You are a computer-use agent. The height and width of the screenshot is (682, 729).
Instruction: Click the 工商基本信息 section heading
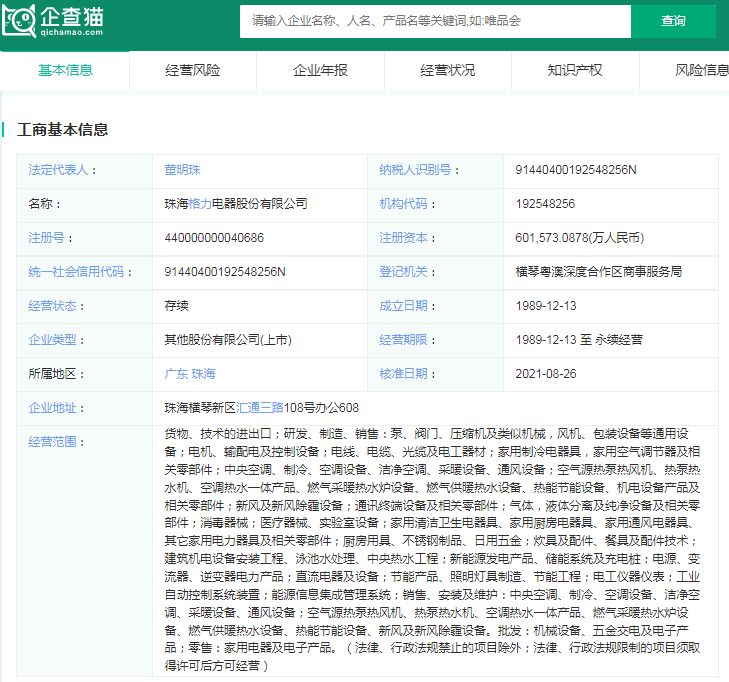click(x=62, y=130)
